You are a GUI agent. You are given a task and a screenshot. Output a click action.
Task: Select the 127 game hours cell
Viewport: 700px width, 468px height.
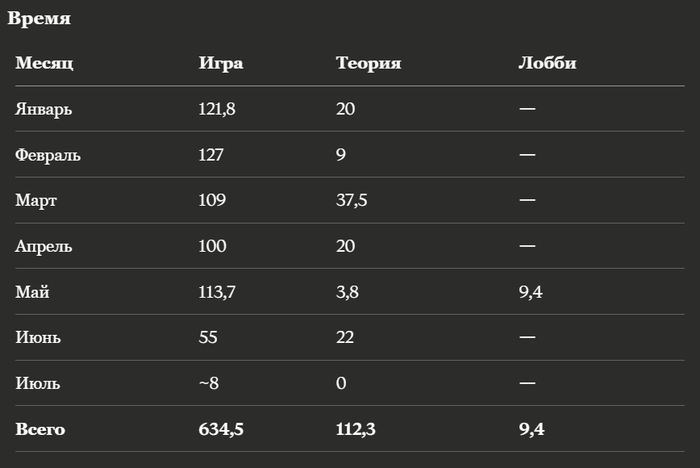(x=211, y=155)
